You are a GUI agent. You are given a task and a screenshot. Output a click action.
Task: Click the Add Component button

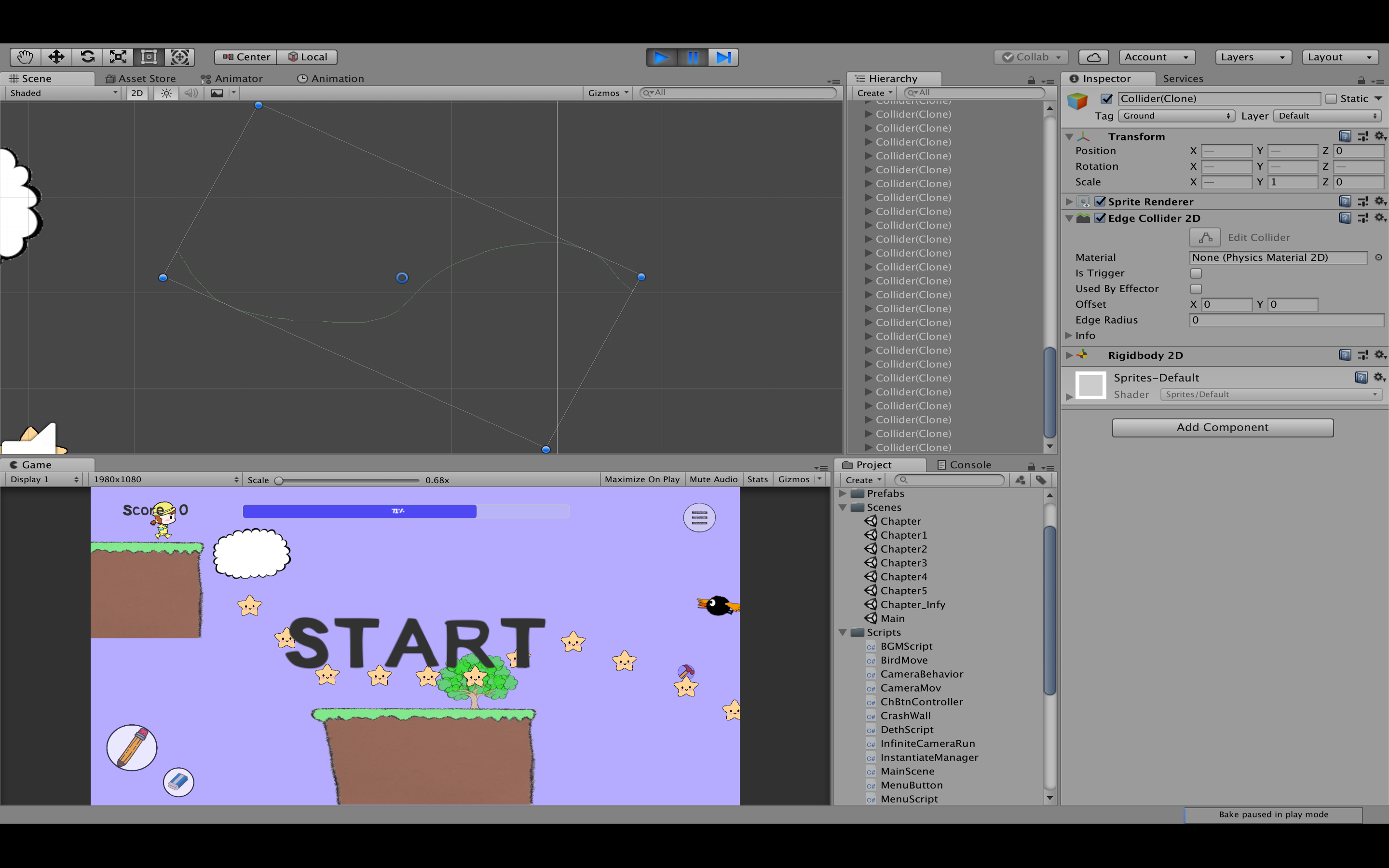pos(1223,427)
